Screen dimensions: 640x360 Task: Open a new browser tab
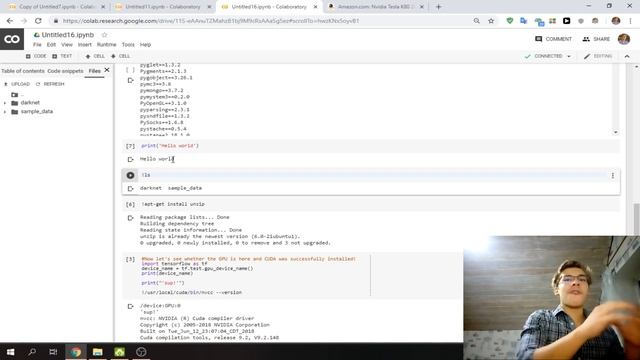click(438, 7)
